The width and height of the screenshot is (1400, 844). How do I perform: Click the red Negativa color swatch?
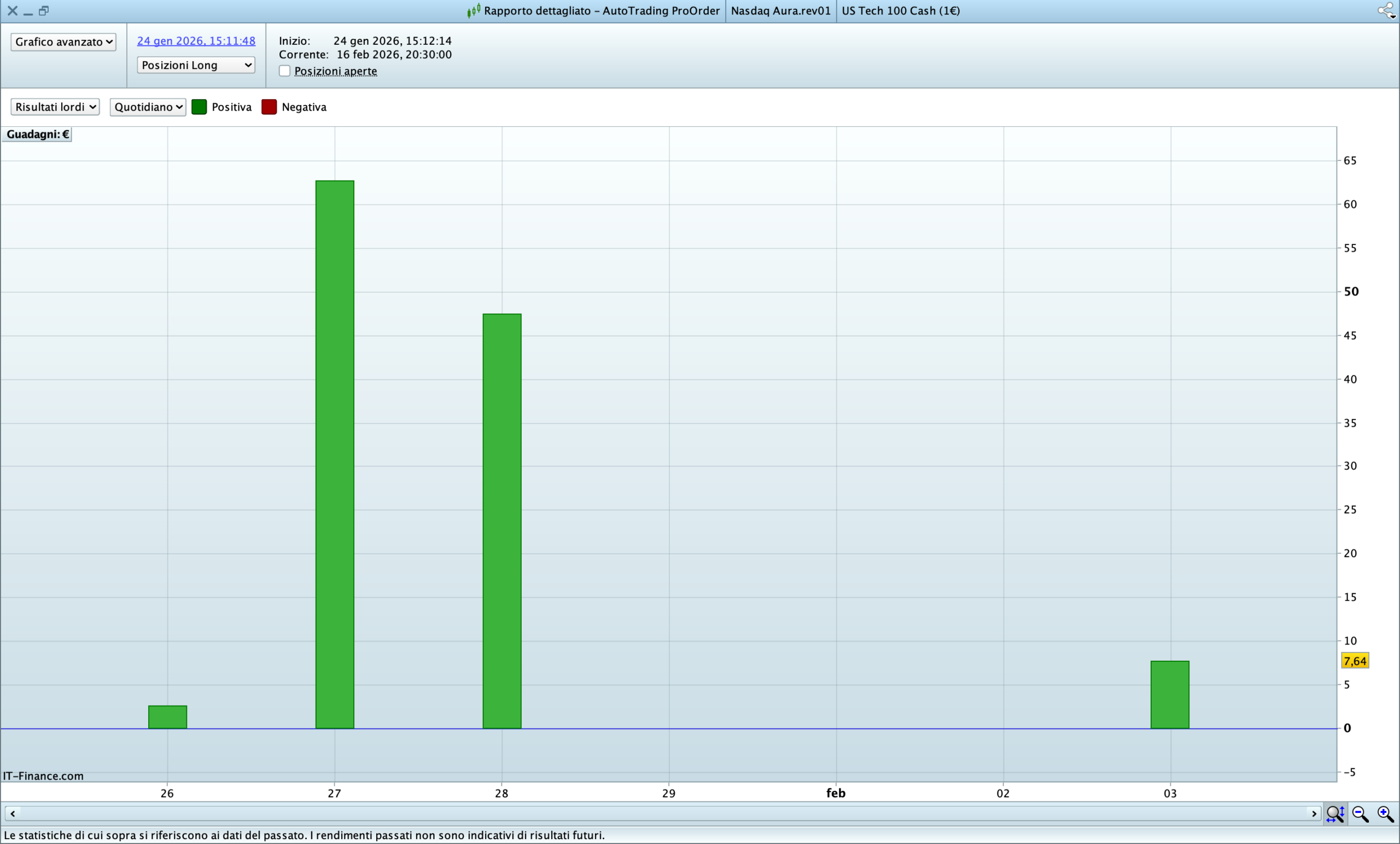click(x=269, y=107)
